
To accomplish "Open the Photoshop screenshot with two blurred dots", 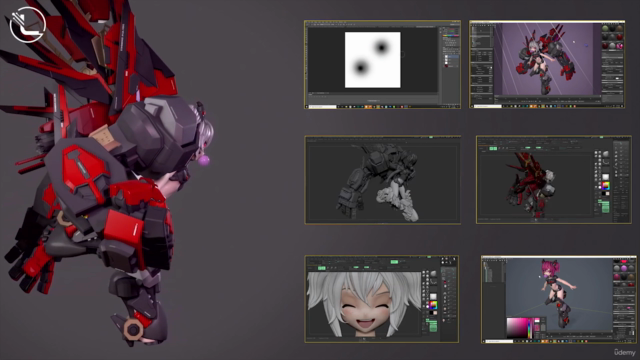I will [x=383, y=64].
